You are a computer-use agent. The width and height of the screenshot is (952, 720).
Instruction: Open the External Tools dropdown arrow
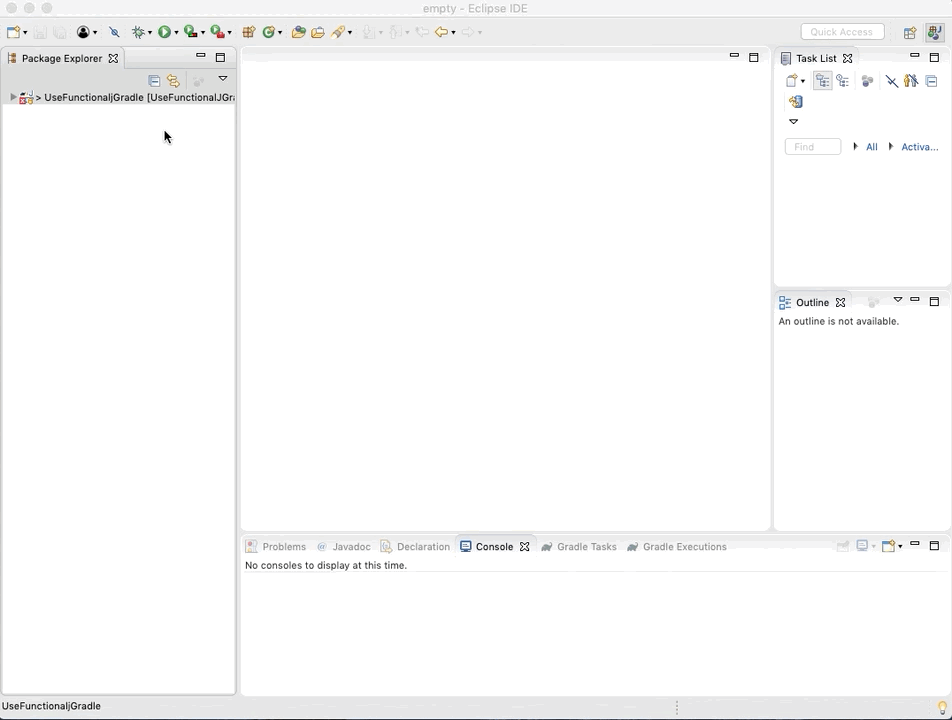[229, 33]
